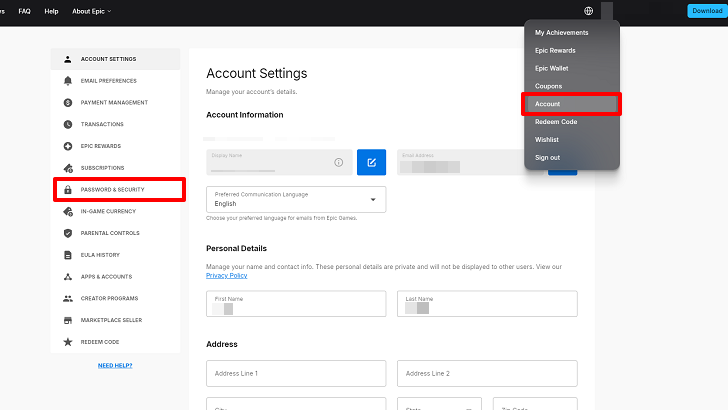The width and height of the screenshot is (728, 410).
Task: Open Preferred Communication Language dropdown
Action: (x=296, y=199)
